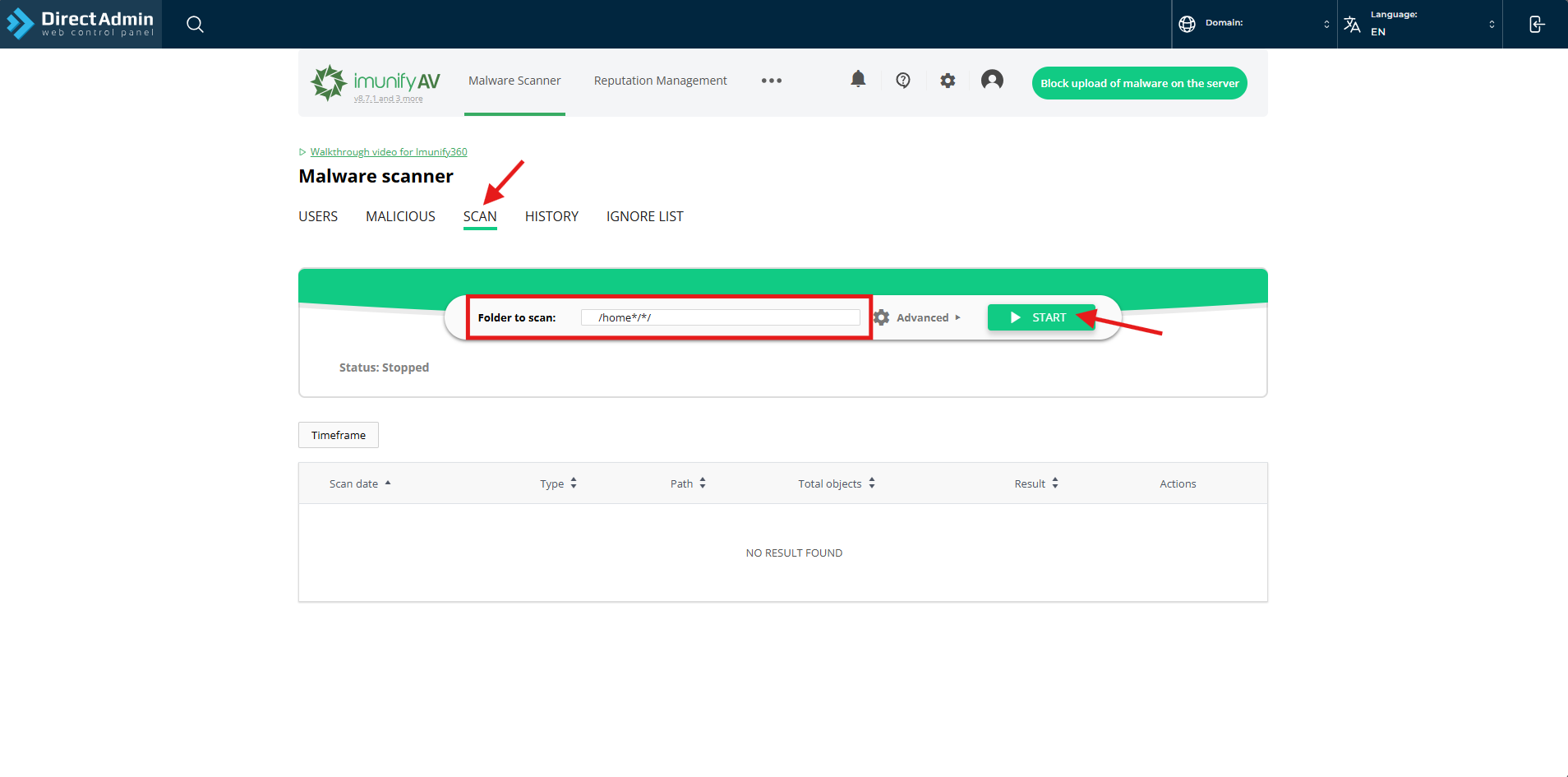Image resolution: width=1568 pixels, height=777 pixels.
Task: Click the help question mark icon
Action: [x=903, y=81]
